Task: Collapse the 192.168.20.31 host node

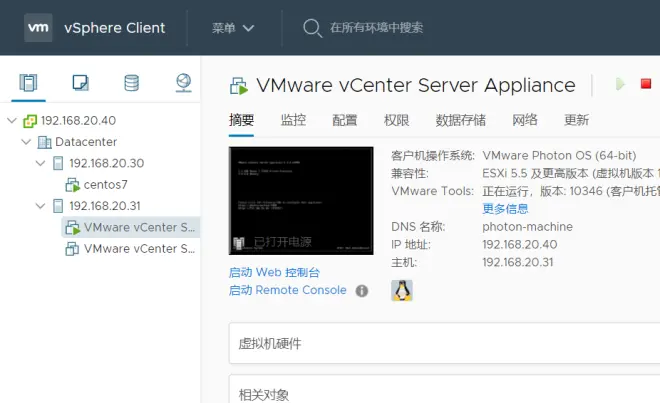Action: coord(40,206)
